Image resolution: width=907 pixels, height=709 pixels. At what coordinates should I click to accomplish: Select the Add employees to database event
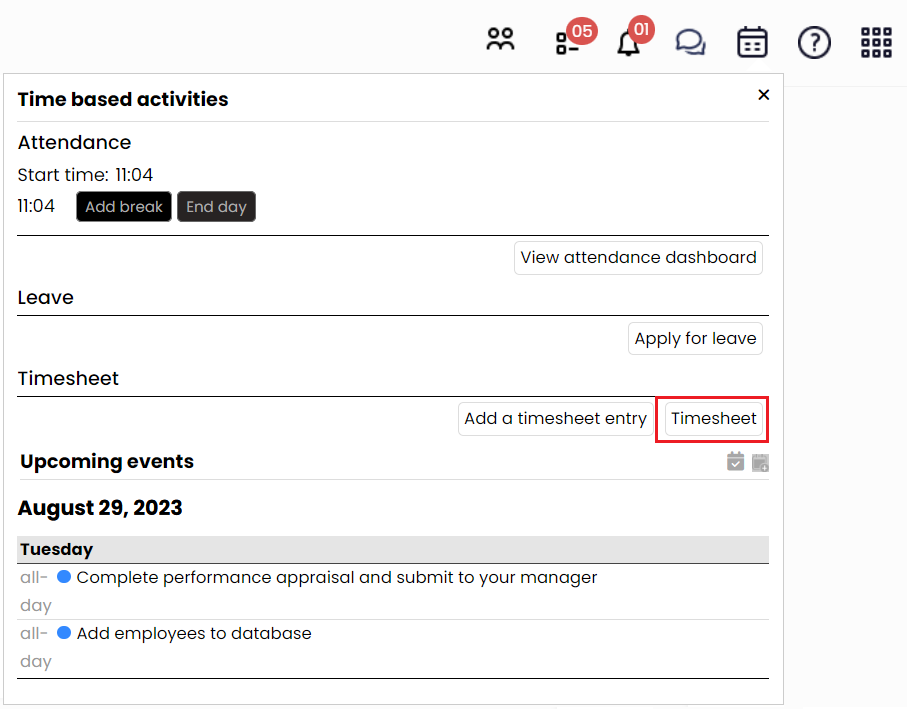pyautogui.click(x=194, y=633)
